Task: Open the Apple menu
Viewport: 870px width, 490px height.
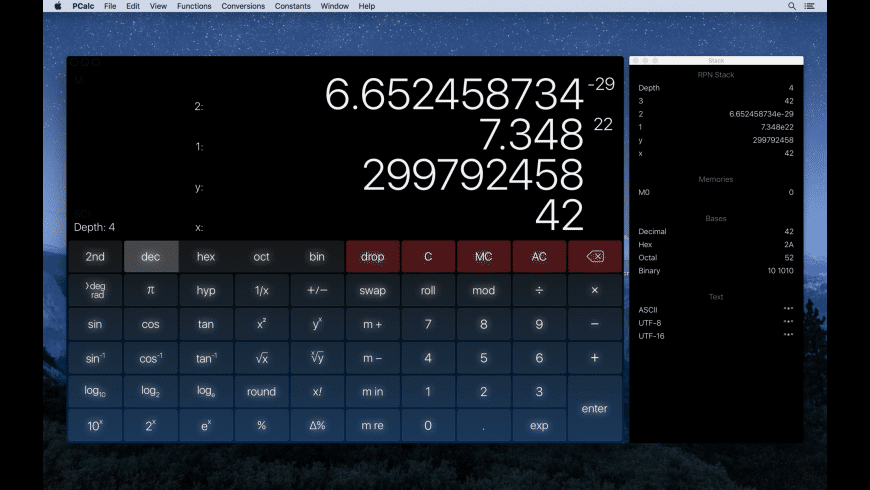Action: tap(58, 6)
